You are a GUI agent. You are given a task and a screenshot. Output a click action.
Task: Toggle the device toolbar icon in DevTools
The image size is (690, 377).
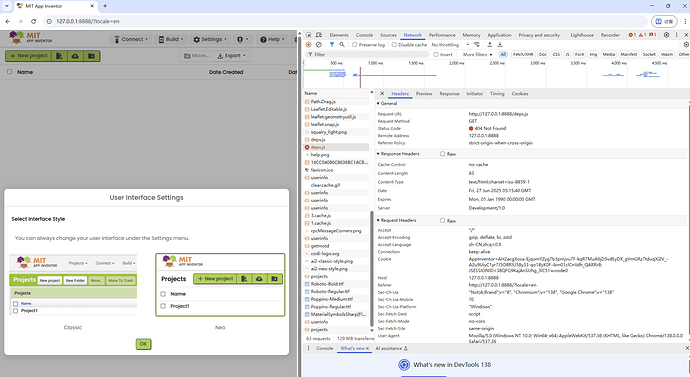coord(319,35)
